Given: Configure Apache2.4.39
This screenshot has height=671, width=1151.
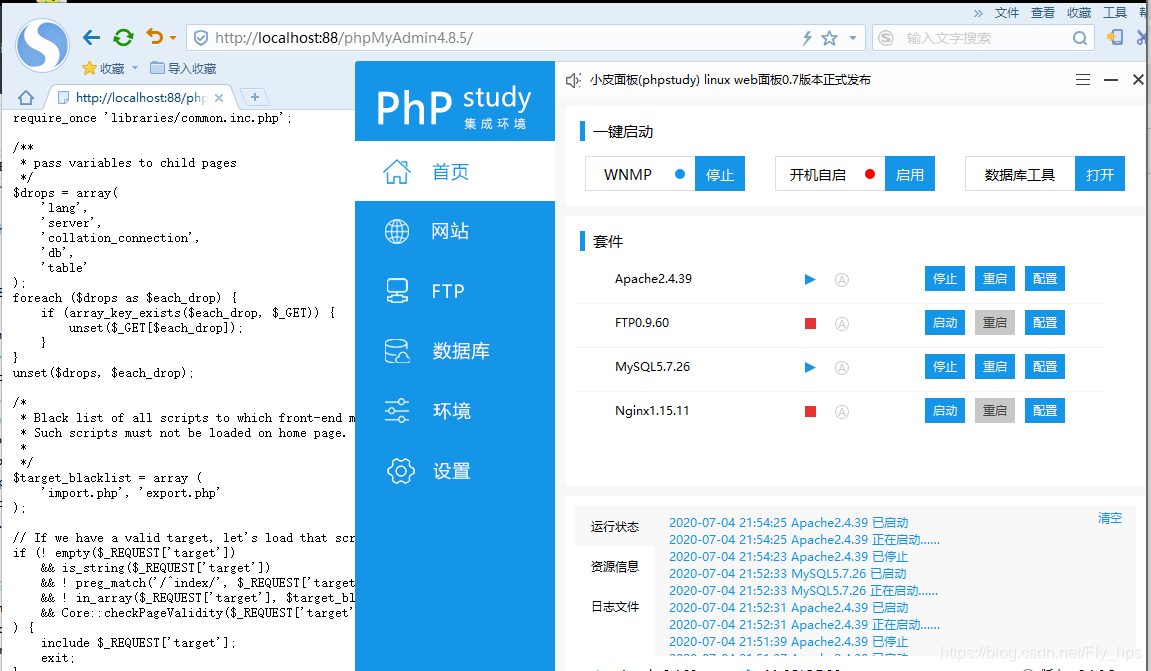Looking at the screenshot, I should pyautogui.click(x=1045, y=278).
